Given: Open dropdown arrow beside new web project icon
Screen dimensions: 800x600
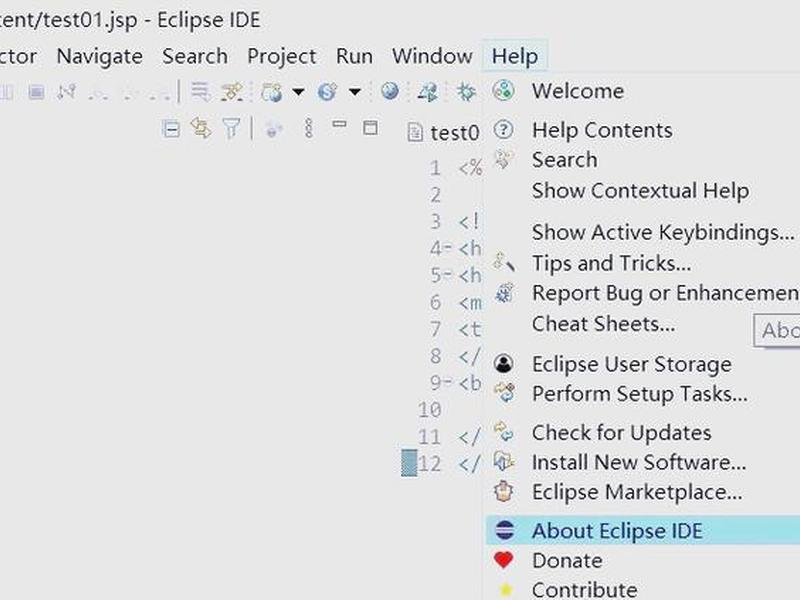Looking at the screenshot, I should tap(298, 92).
